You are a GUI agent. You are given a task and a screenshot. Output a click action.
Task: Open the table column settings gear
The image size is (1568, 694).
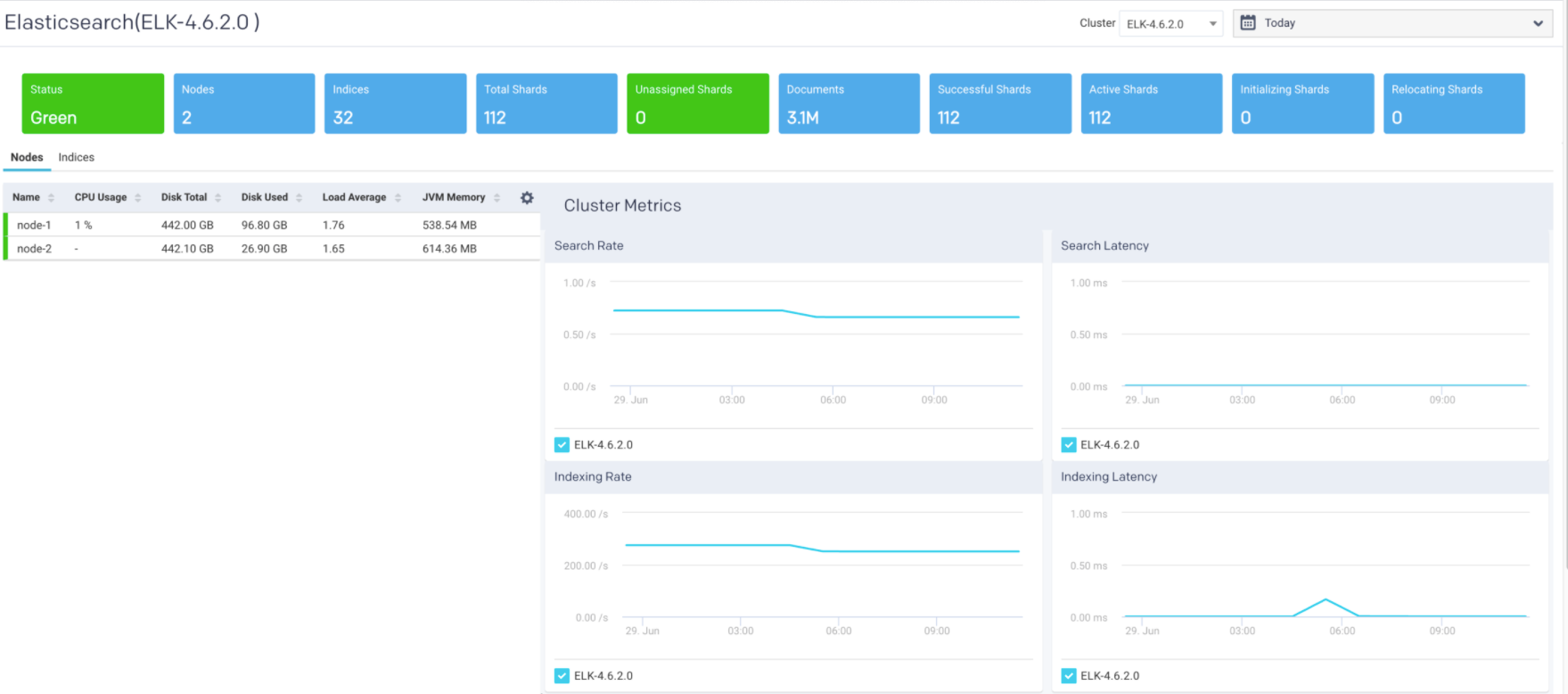pos(527,198)
